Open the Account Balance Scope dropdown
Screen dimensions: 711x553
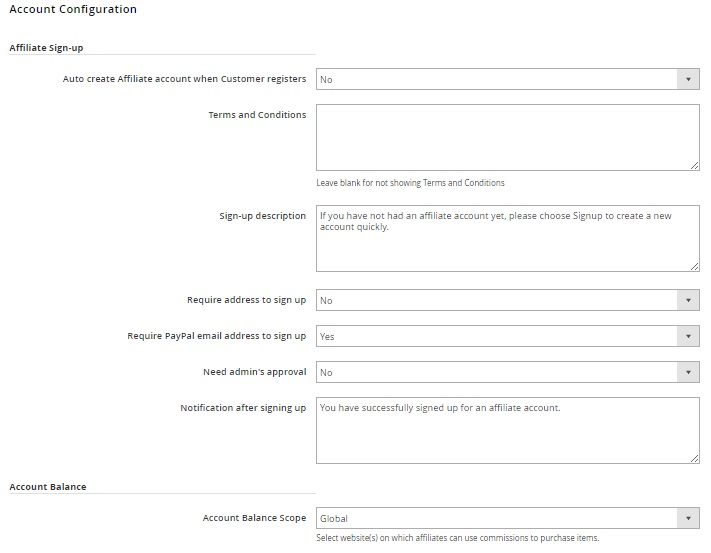tap(507, 518)
